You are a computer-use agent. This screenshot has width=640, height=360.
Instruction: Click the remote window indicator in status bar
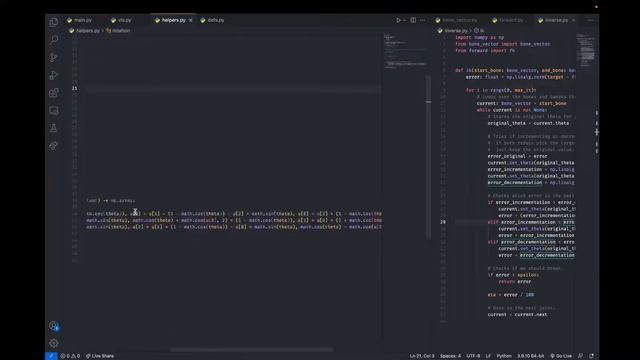tap(51, 356)
